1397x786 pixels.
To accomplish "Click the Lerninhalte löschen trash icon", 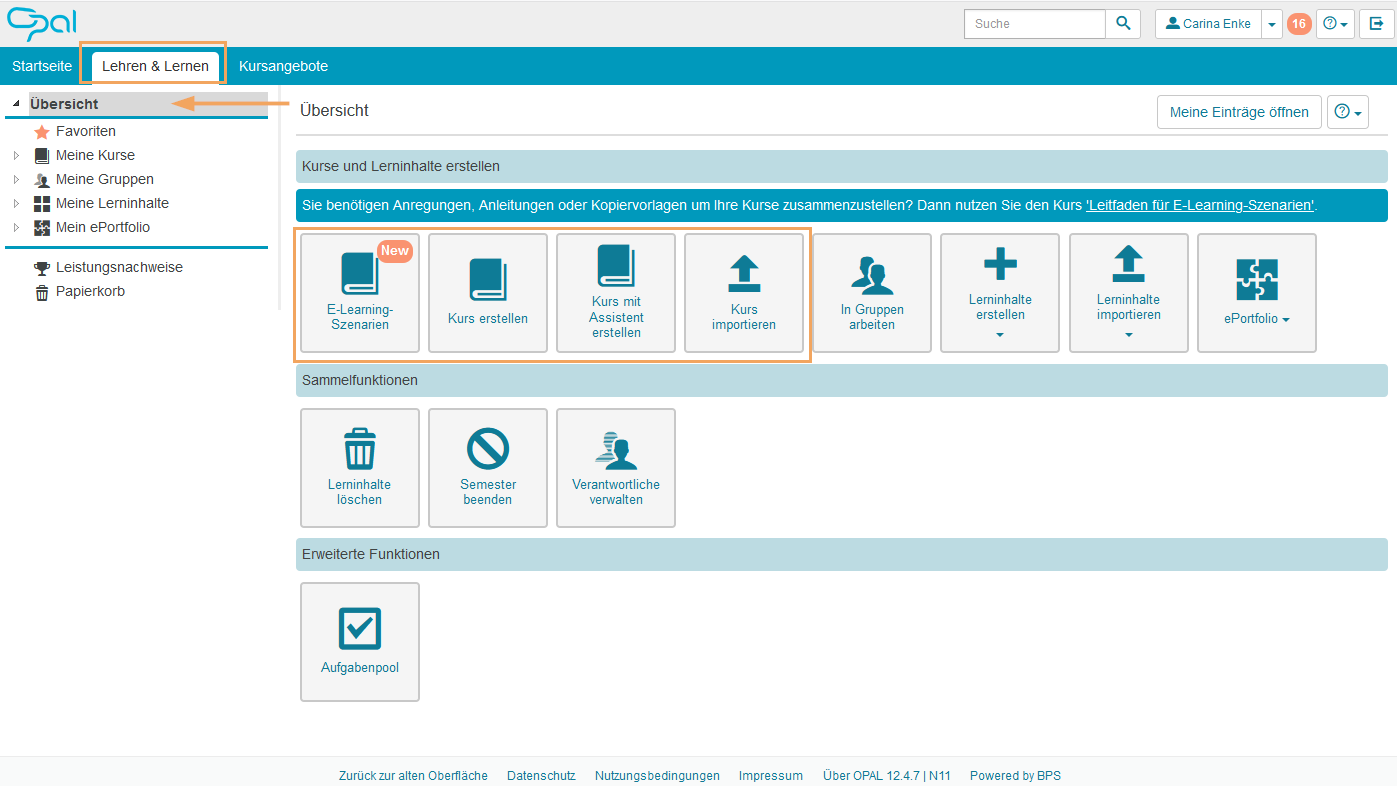I will [360, 449].
